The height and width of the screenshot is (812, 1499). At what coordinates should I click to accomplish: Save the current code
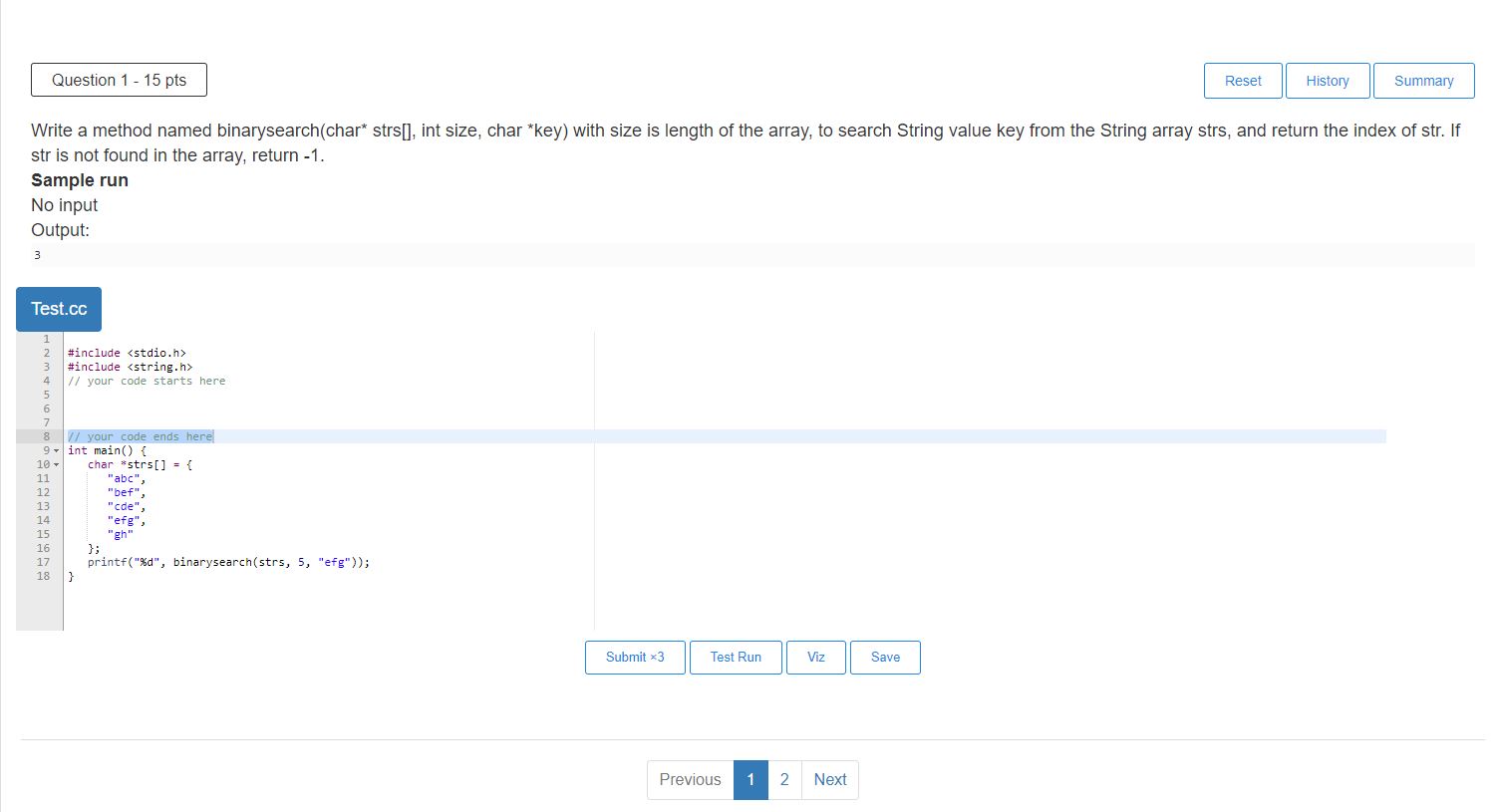click(885, 657)
